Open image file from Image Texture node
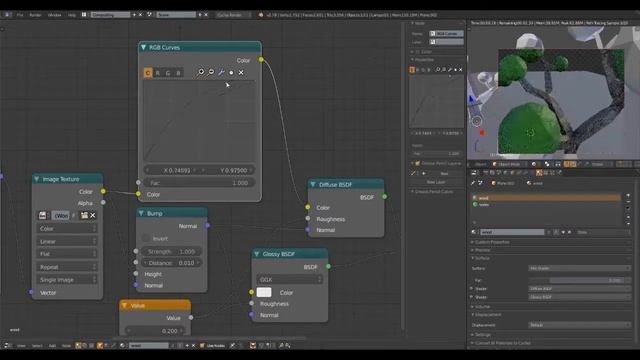The image size is (640, 360). pos(84,215)
